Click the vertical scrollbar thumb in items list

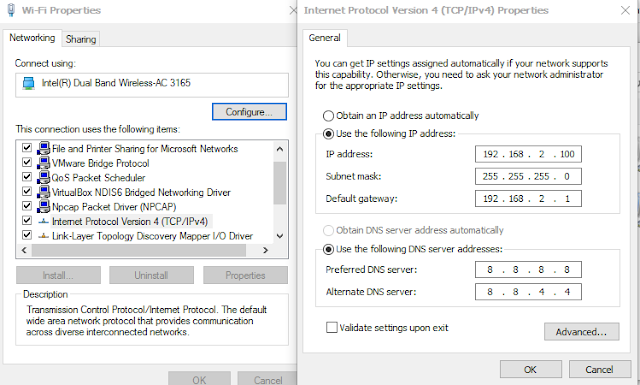pos(280,182)
